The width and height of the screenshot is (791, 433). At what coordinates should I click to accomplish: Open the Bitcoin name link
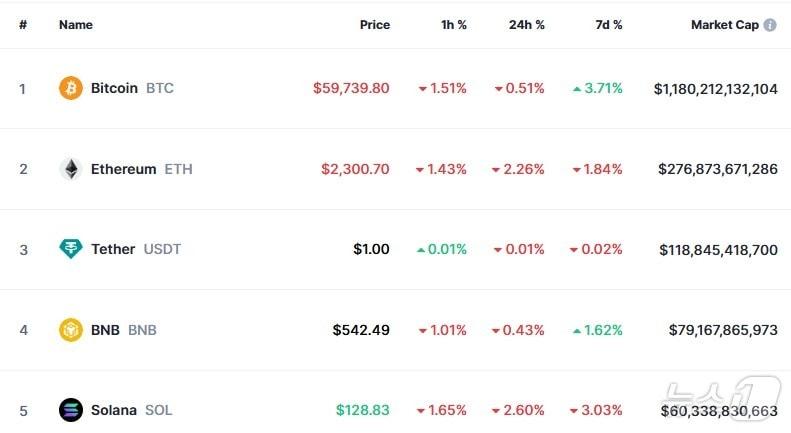(x=114, y=88)
